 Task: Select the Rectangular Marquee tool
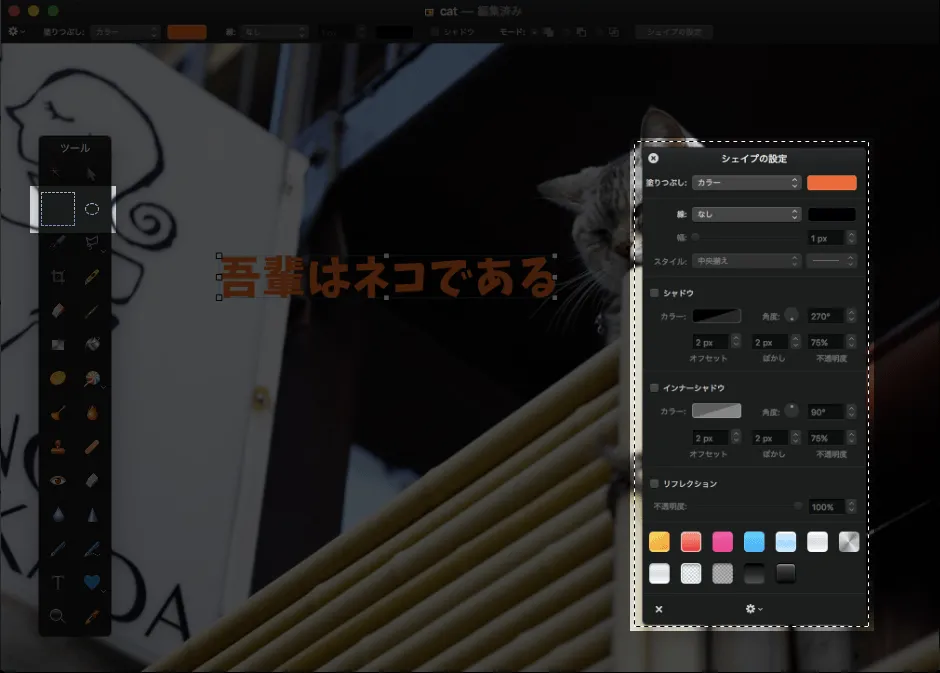(x=58, y=209)
